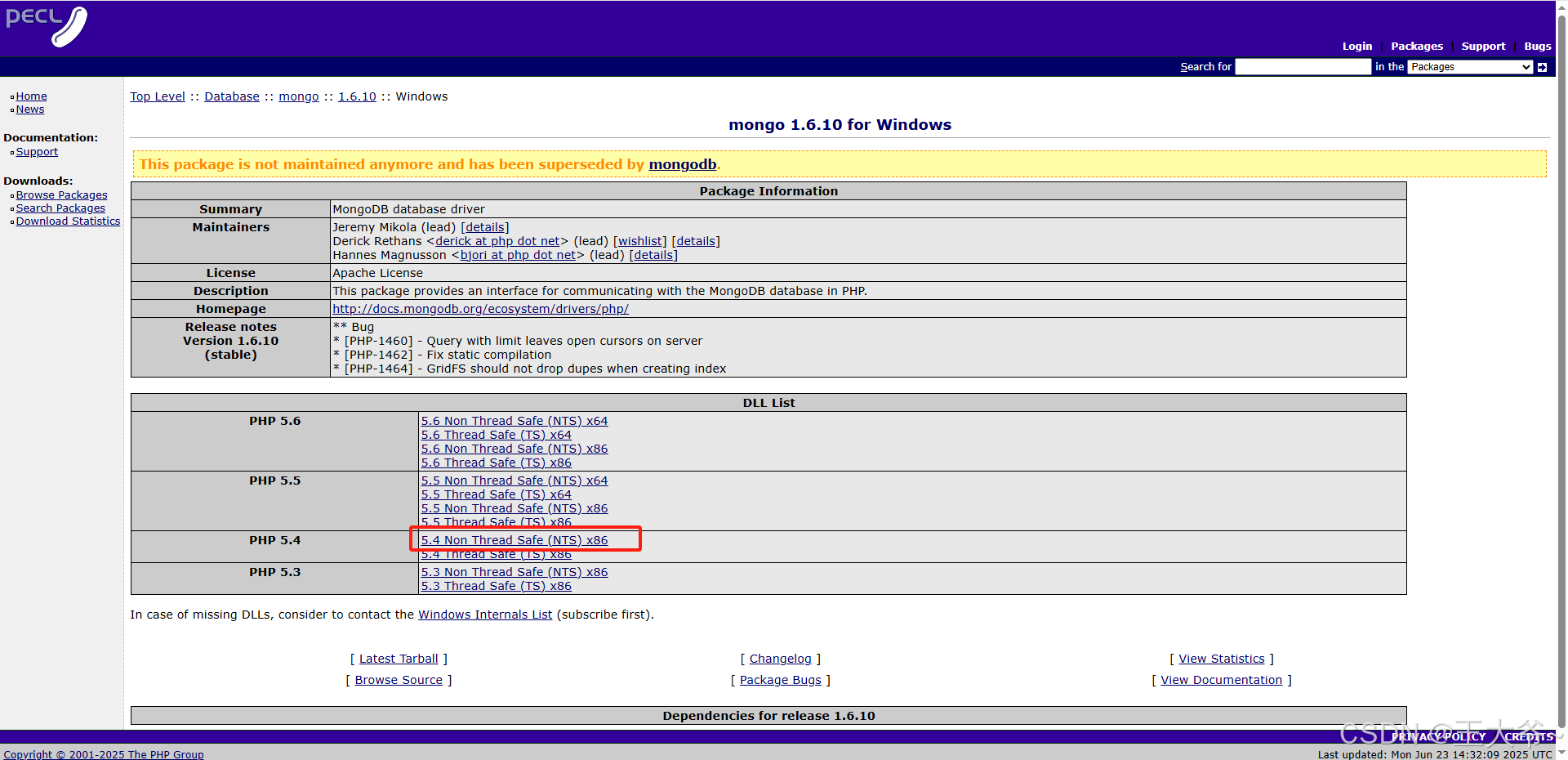Open the MongoDB homepage URL link
Screen dimensions: 1568x760
(480, 309)
